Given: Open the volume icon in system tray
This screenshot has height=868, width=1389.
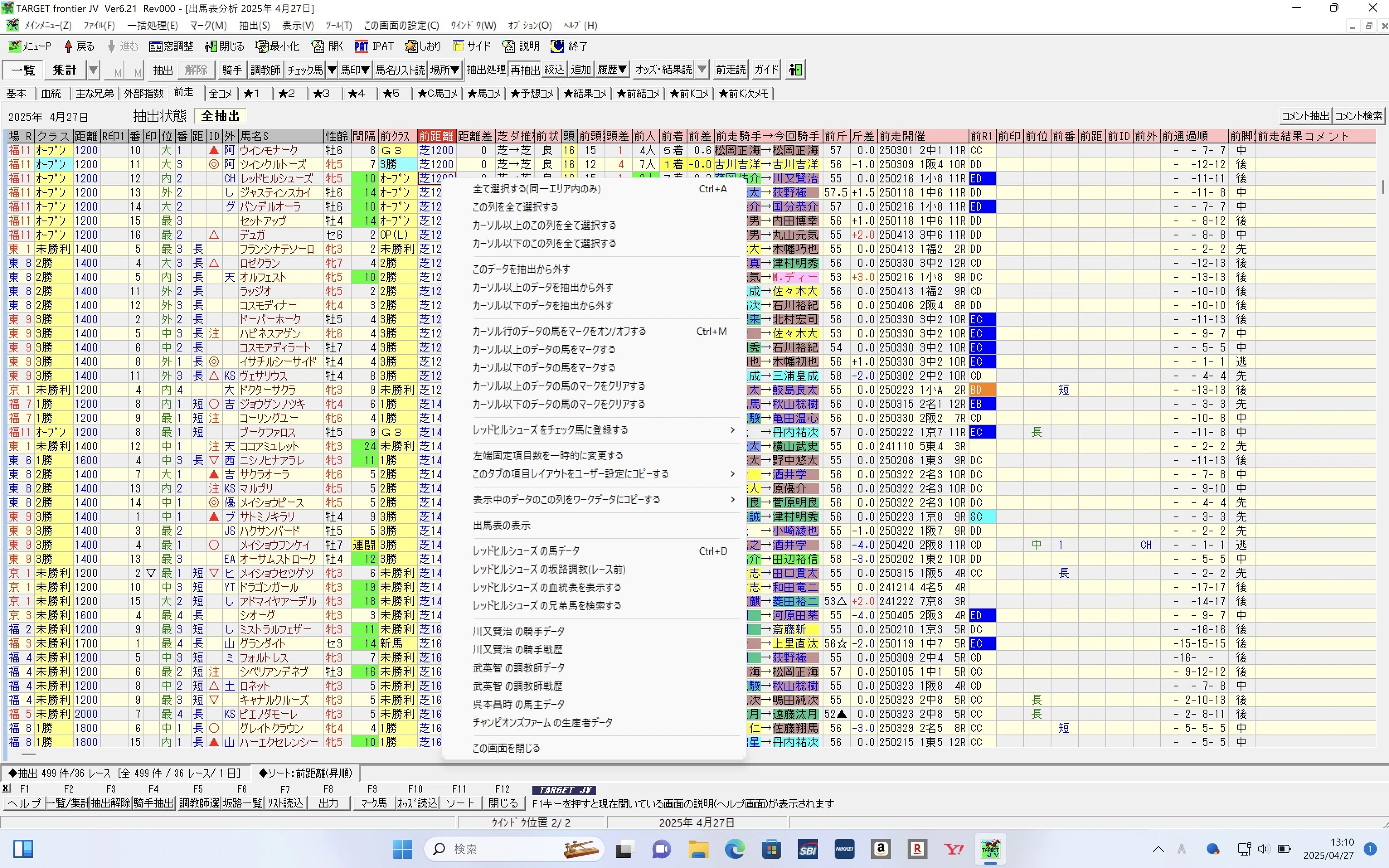Looking at the screenshot, I should pos(1263,849).
